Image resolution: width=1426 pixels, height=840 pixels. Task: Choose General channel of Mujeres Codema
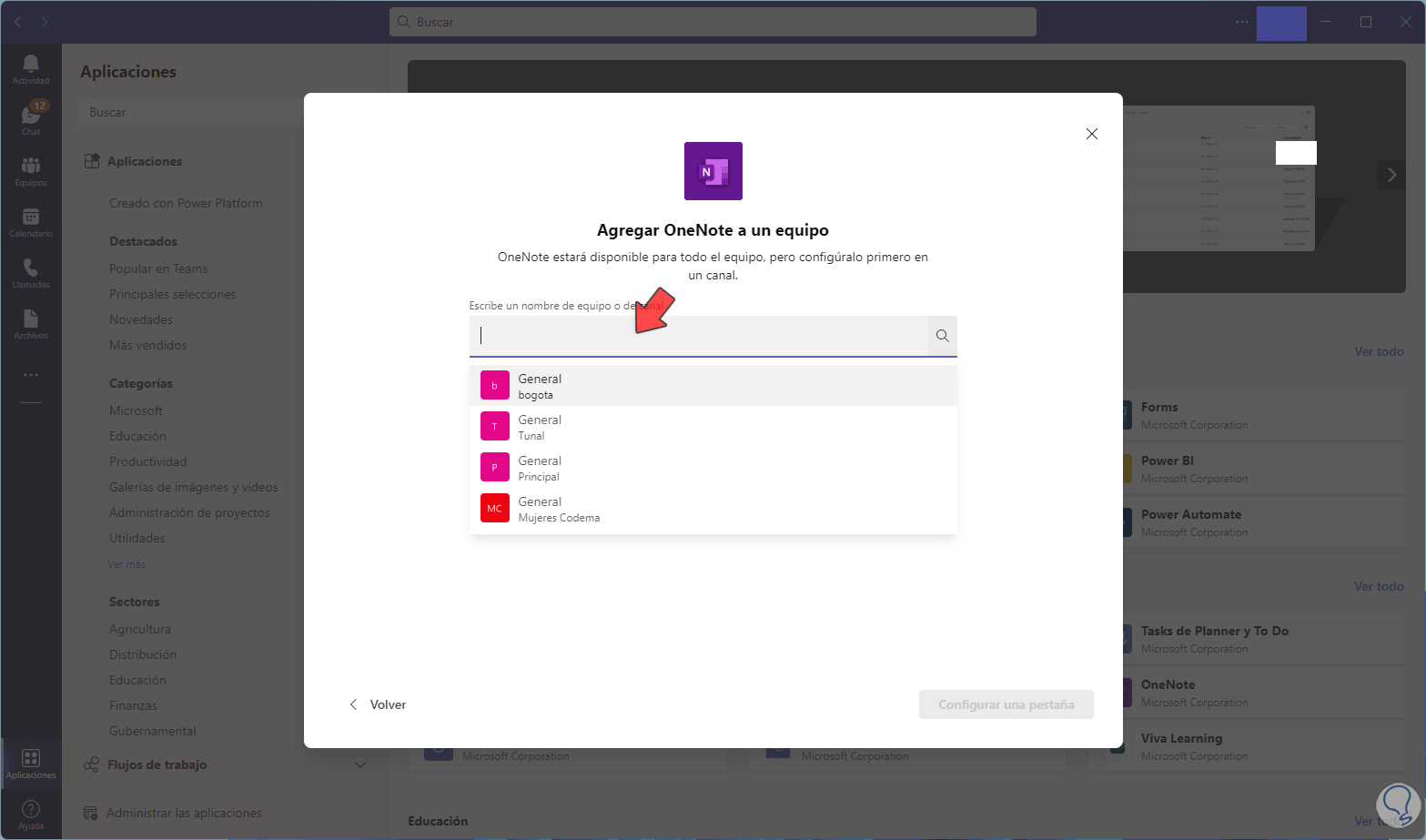[713, 509]
